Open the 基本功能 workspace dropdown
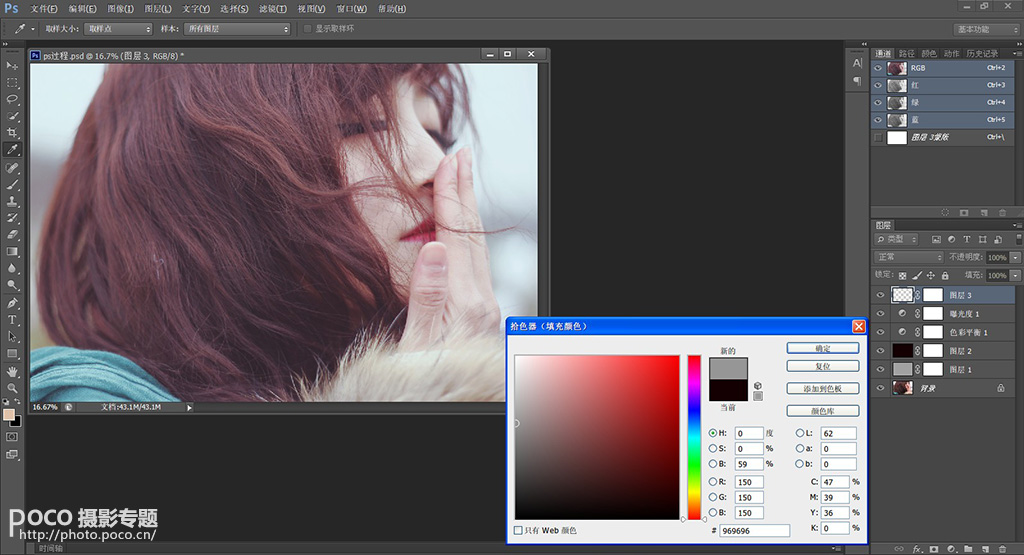 pos(985,29)
